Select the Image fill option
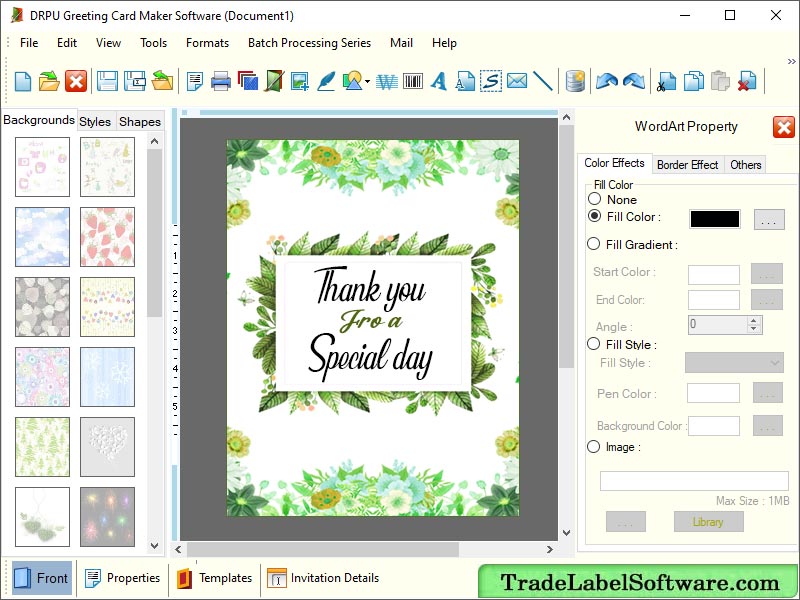 pos(593,447)
